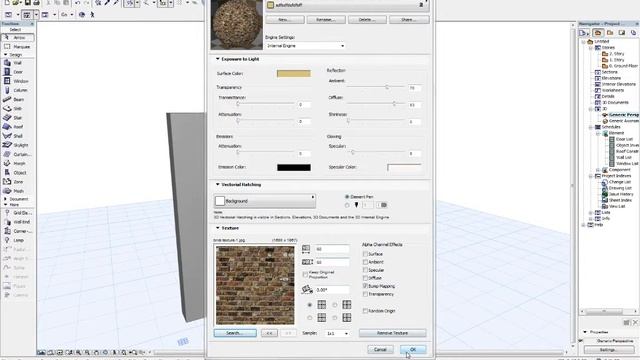Open Project Map view in Navigator
The width and height of the screenshot is (640, 360).
[x=598, y=33]
